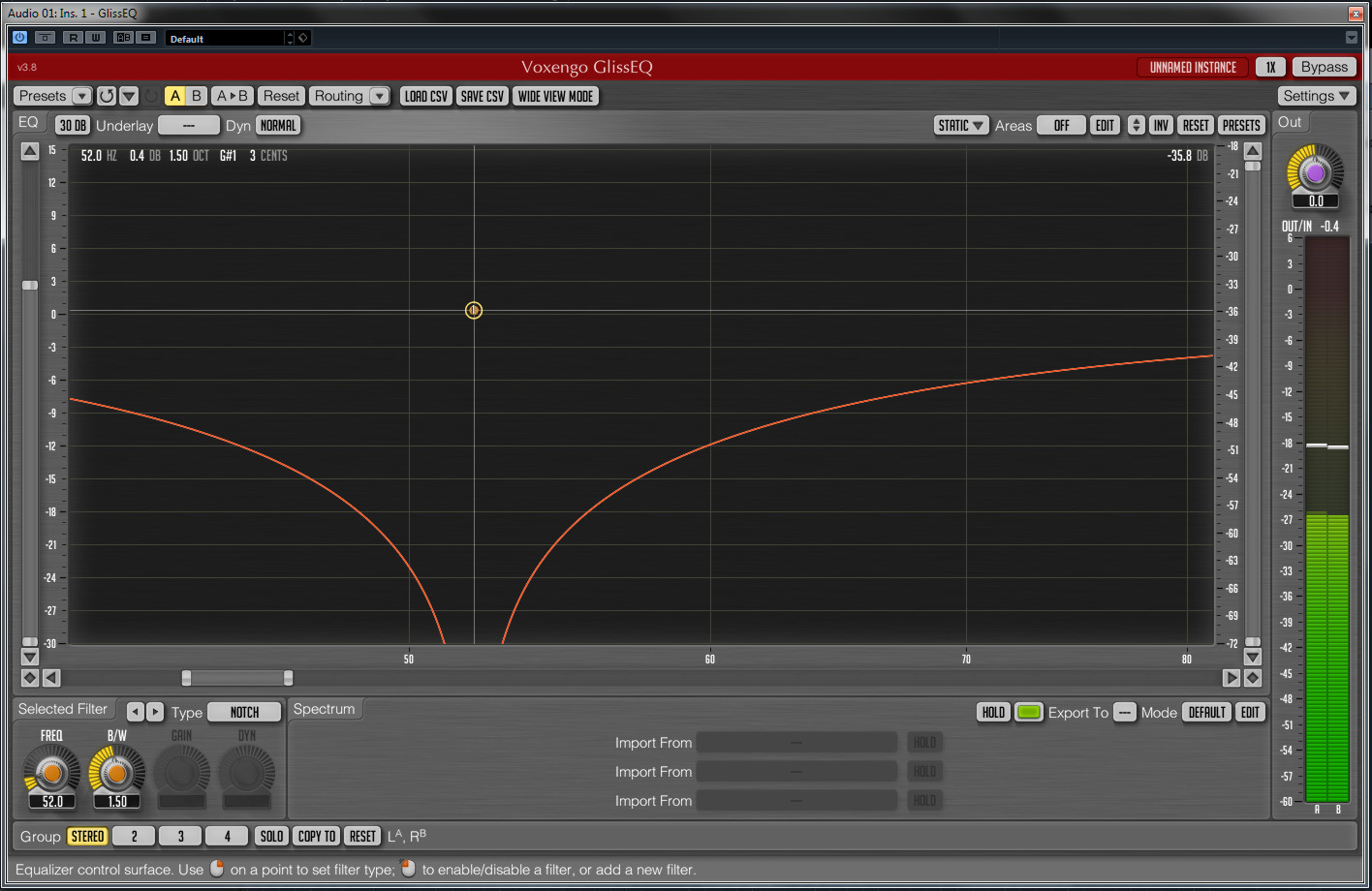Click the Areas RESET button
Image resolution: width=1372 pixels, height=891 pixels.
tap(1196, 125)
